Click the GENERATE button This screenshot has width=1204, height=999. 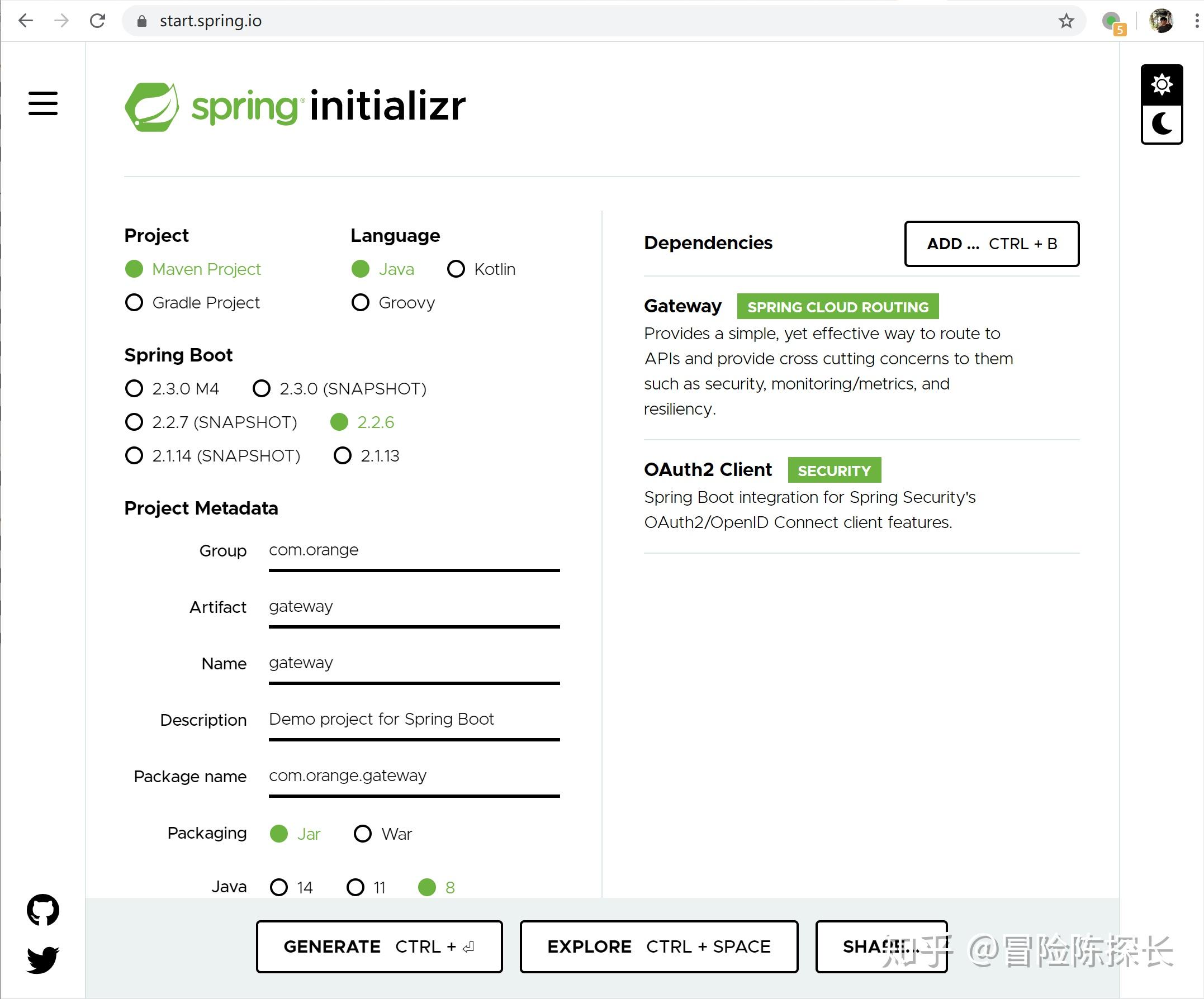click(x=378, y=946)
